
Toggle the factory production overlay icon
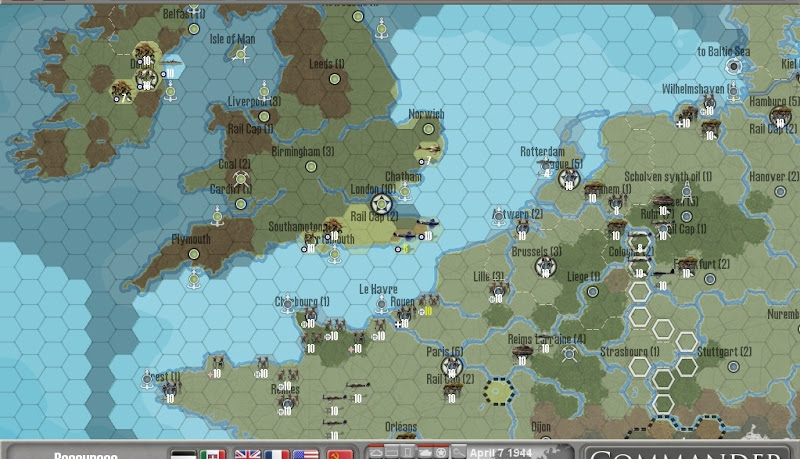click(392, 452)
